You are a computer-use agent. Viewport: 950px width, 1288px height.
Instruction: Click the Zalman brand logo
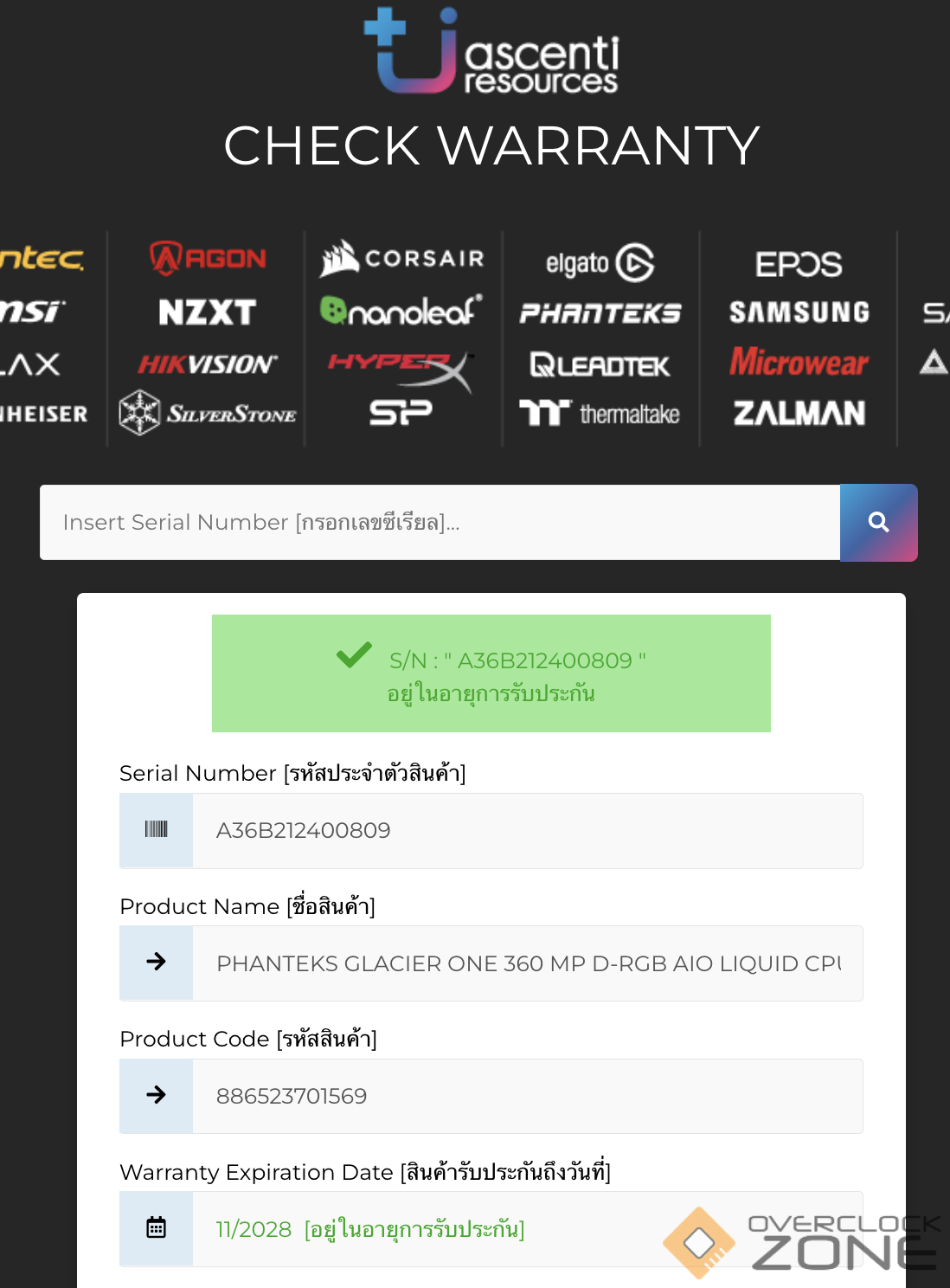pyautogui.click(x=799, y=414)
